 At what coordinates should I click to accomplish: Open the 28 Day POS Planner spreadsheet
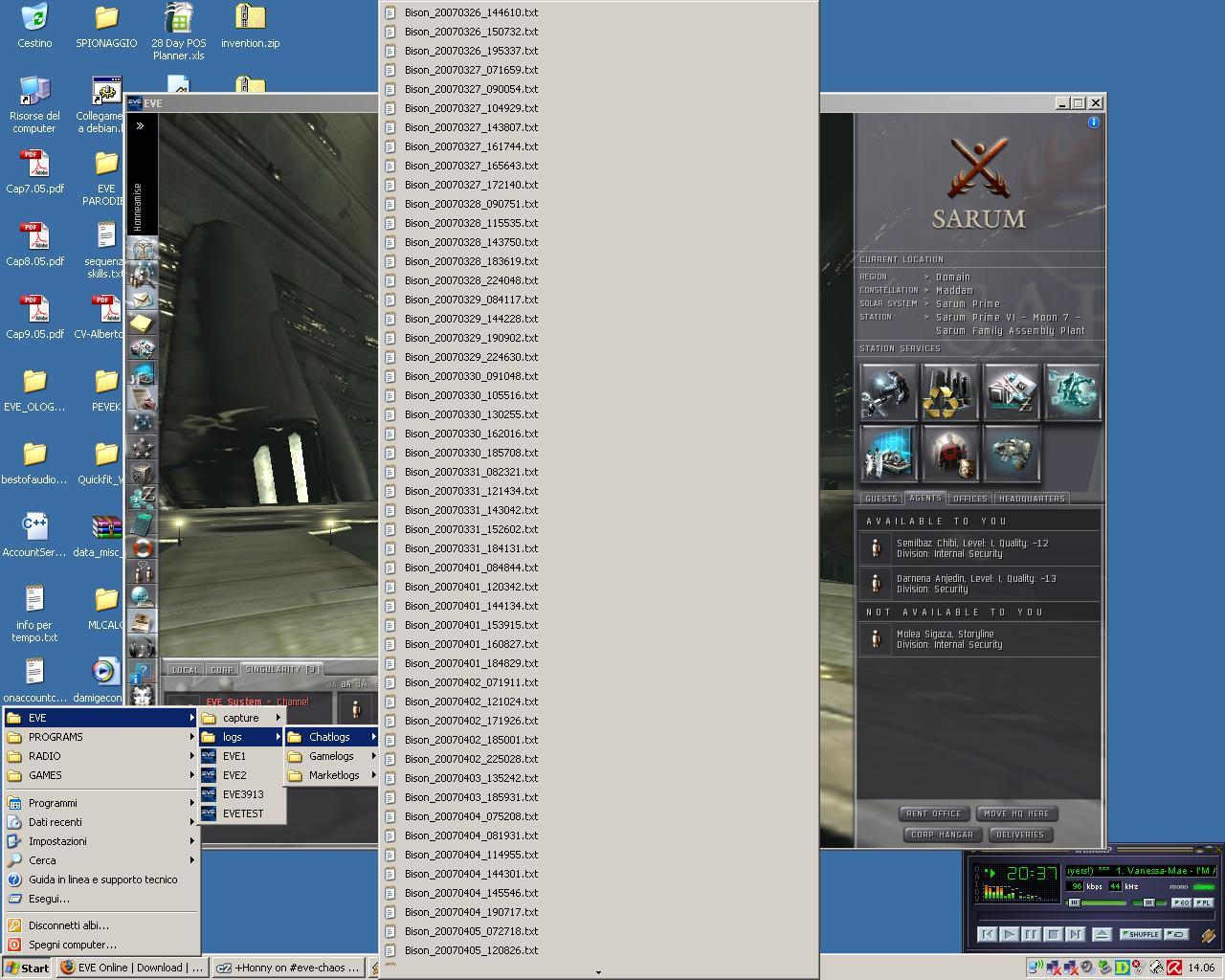click(179, 32)
